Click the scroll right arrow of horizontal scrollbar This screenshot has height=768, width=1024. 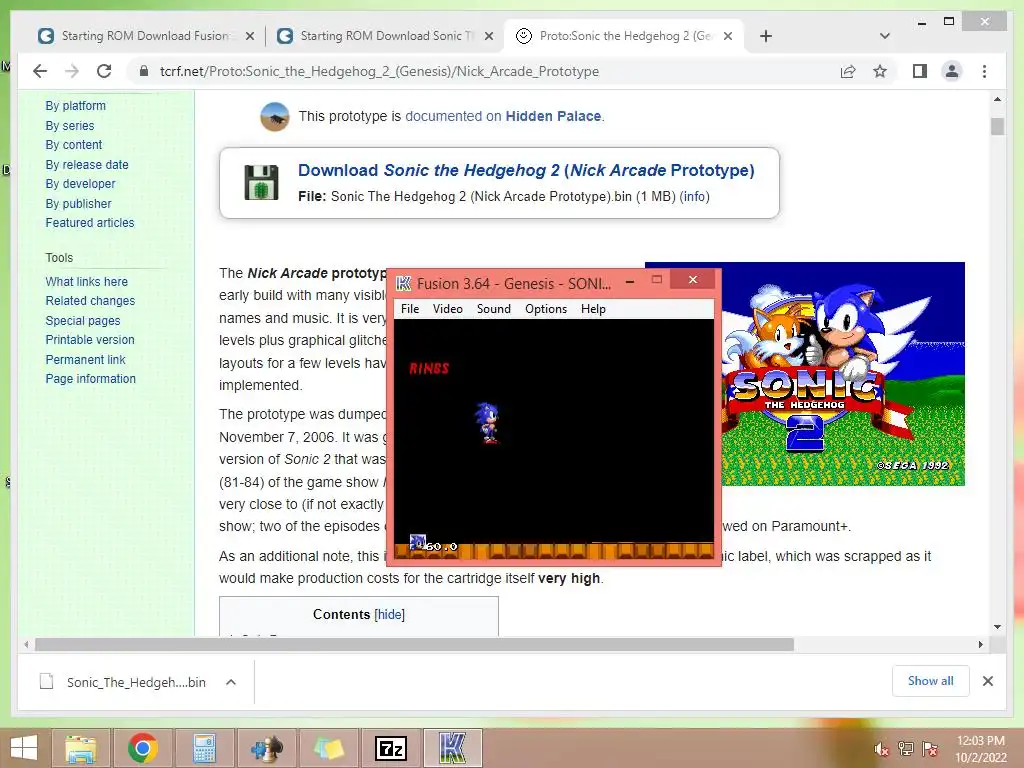(980, 645)
